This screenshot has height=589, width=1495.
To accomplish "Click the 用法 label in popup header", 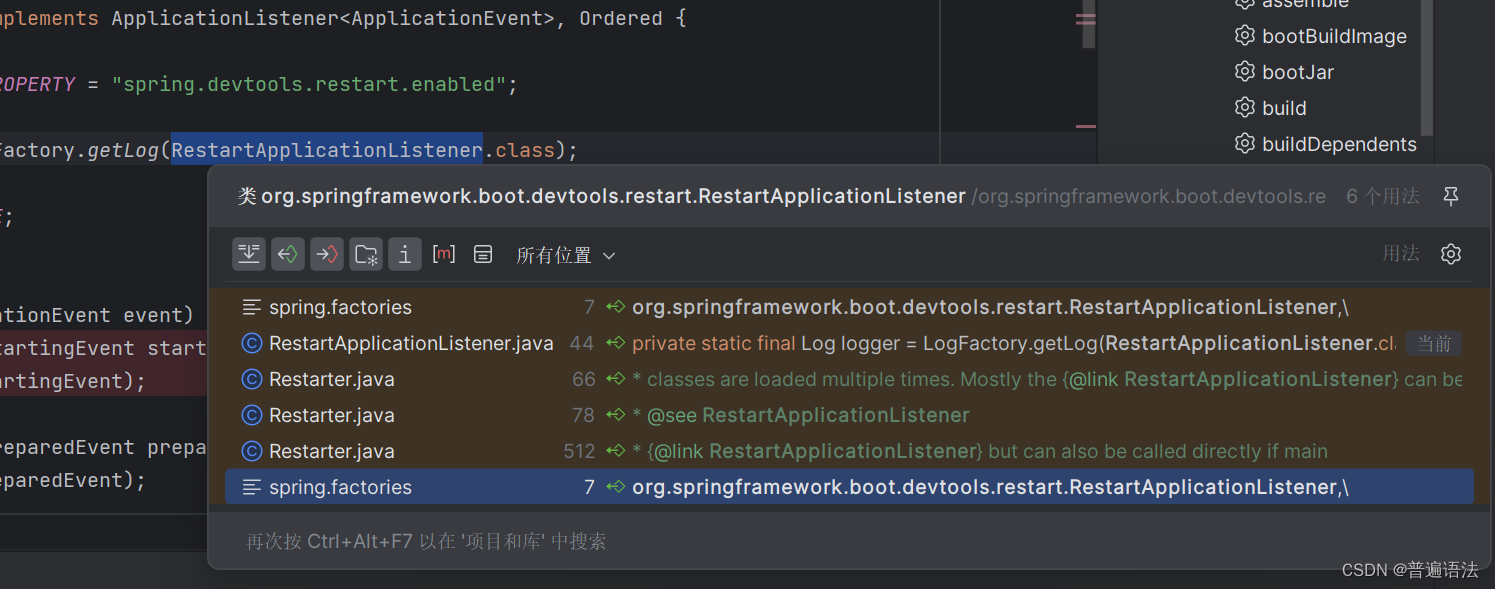I will [1401, 253].
